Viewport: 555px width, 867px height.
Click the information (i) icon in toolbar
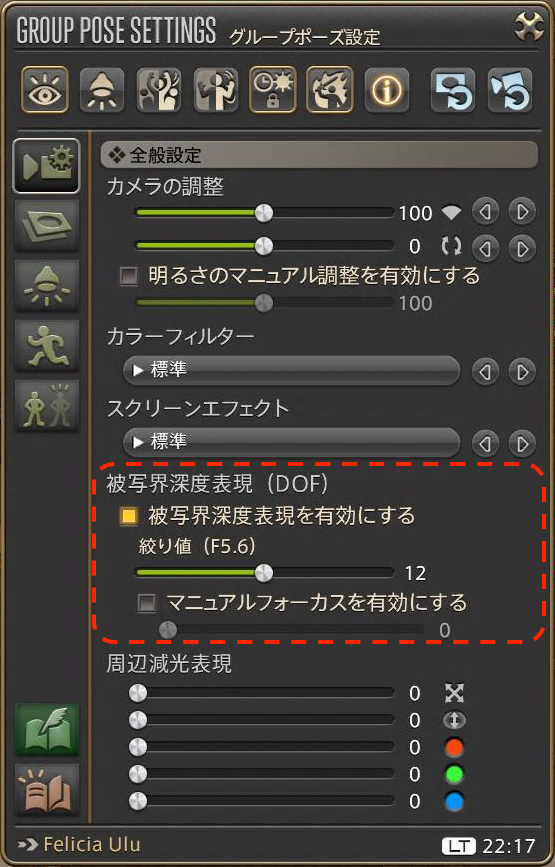pos(386,90)
